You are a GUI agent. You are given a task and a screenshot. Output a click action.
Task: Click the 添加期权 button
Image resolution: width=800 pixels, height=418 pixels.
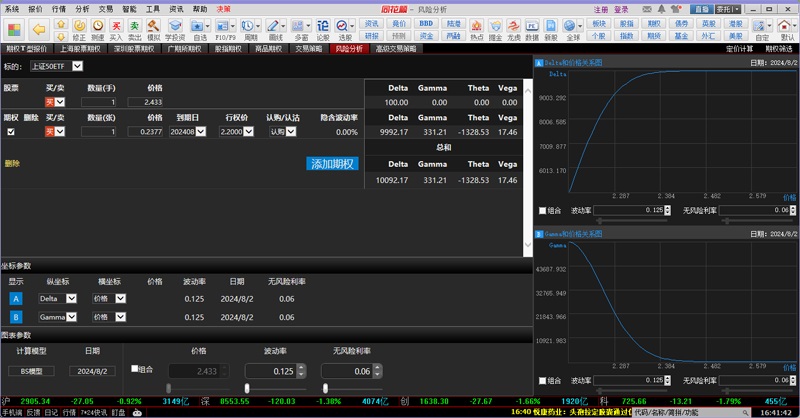coord(332,164)
